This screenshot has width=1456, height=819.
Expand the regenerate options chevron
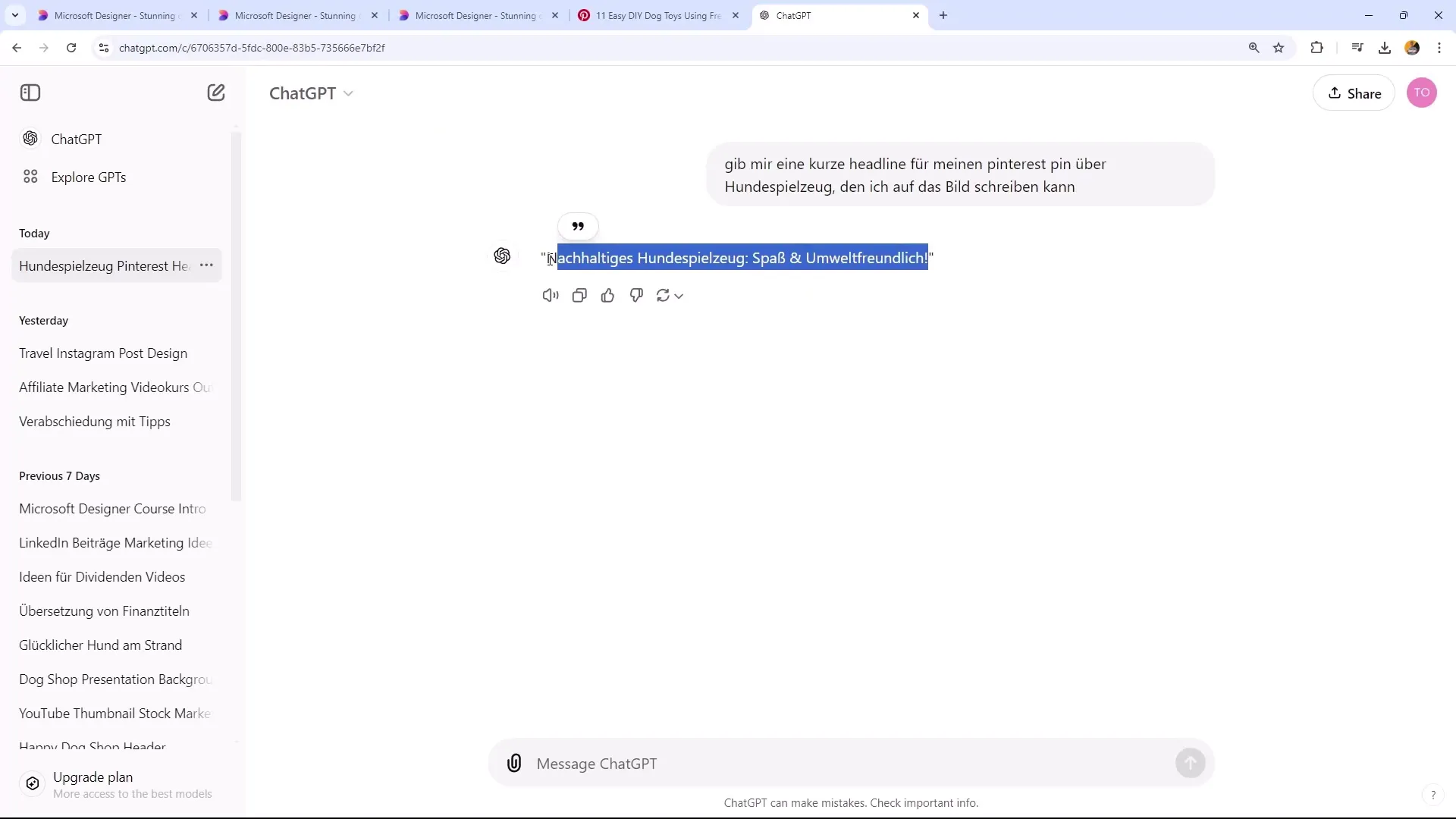pos(680,295)
